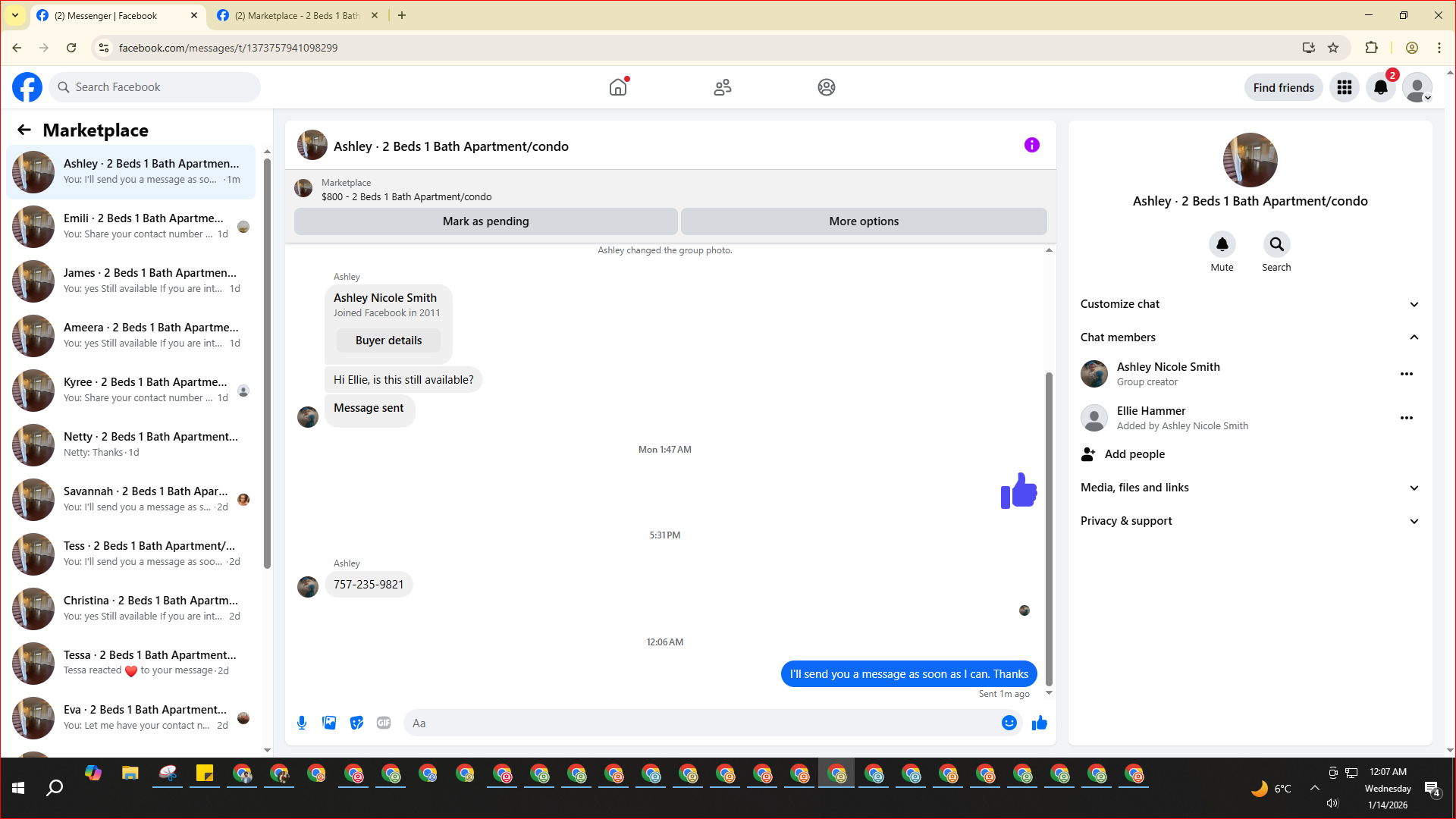Expand Media, files and links
The width and height of the screenshot is (1456, 819).
1414,488
